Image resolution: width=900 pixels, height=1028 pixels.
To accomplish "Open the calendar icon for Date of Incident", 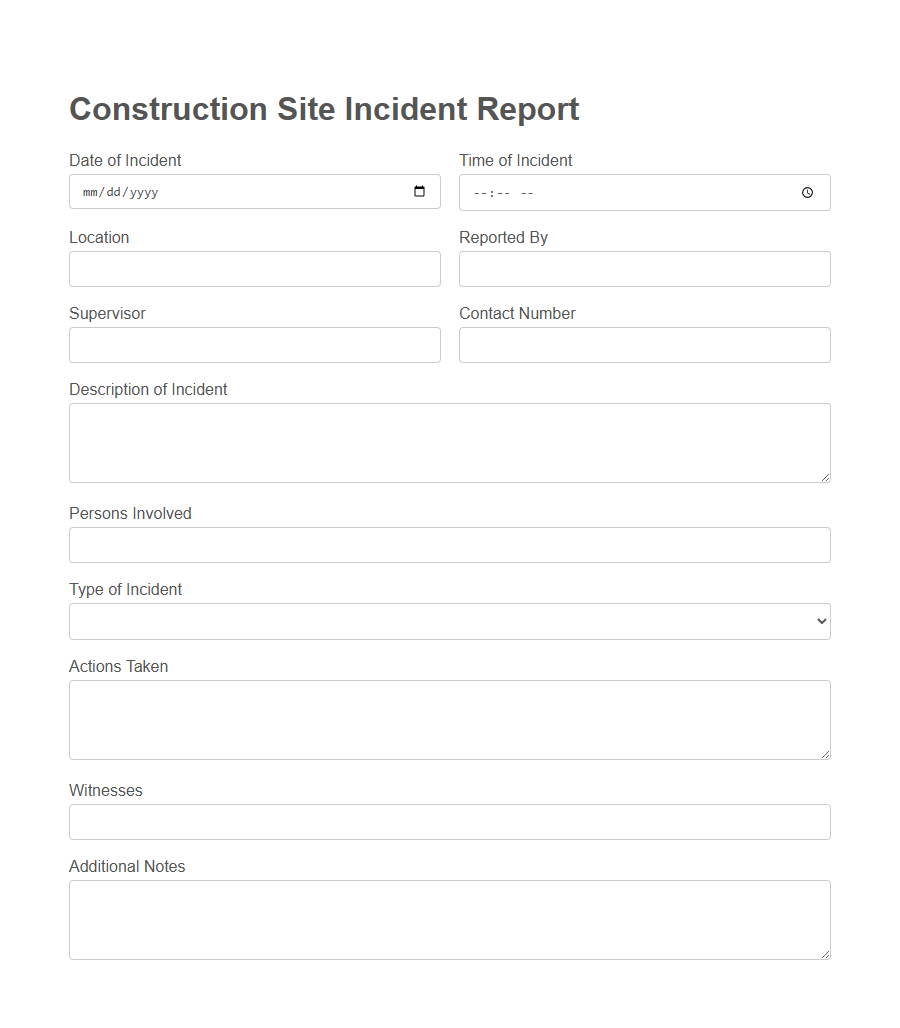I will [419, 191].
